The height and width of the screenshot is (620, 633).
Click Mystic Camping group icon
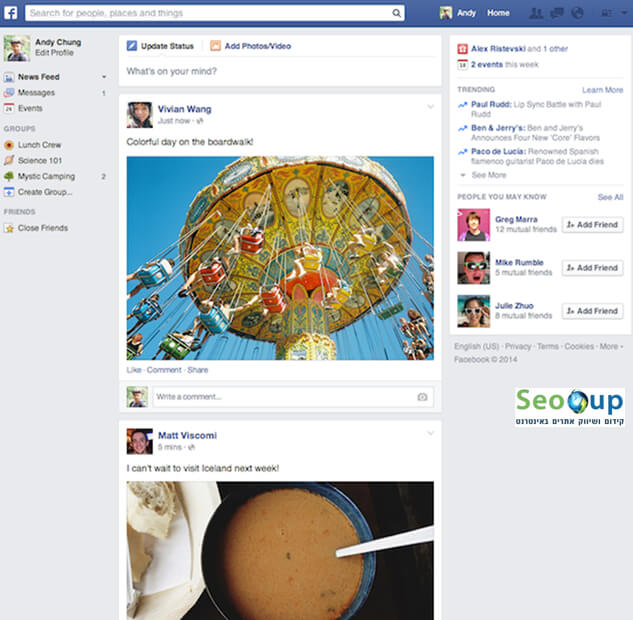9,176
